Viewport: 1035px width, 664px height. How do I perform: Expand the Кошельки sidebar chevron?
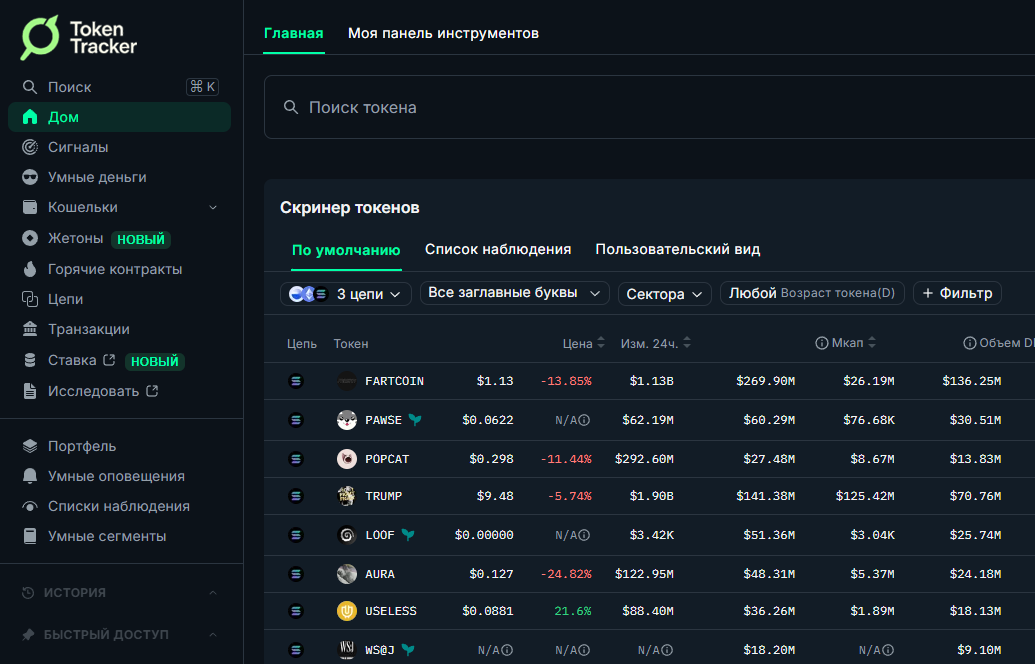click(213, 207)
